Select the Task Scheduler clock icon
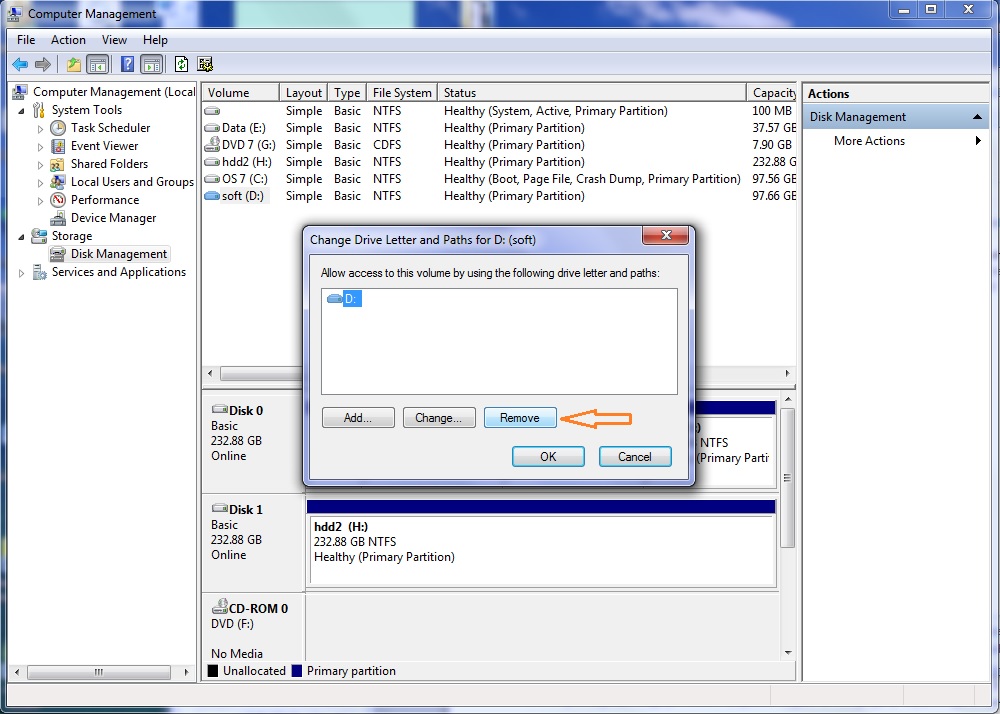Image resolution: width=1000 pixels, height=714 pixels. pyautogui.click(x=58, y=128)
